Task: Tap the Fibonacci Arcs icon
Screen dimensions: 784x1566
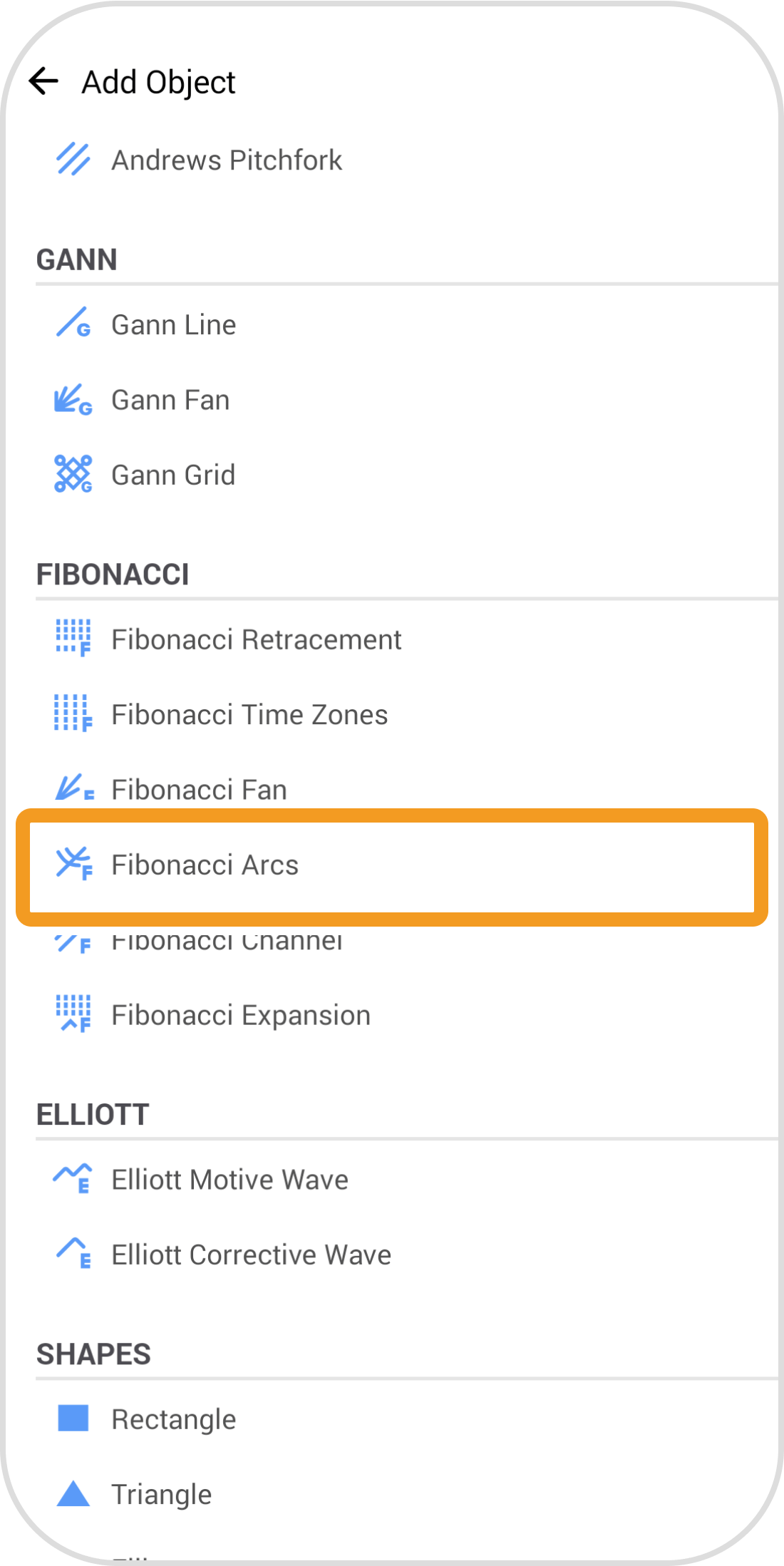Action: click(73, 863)
